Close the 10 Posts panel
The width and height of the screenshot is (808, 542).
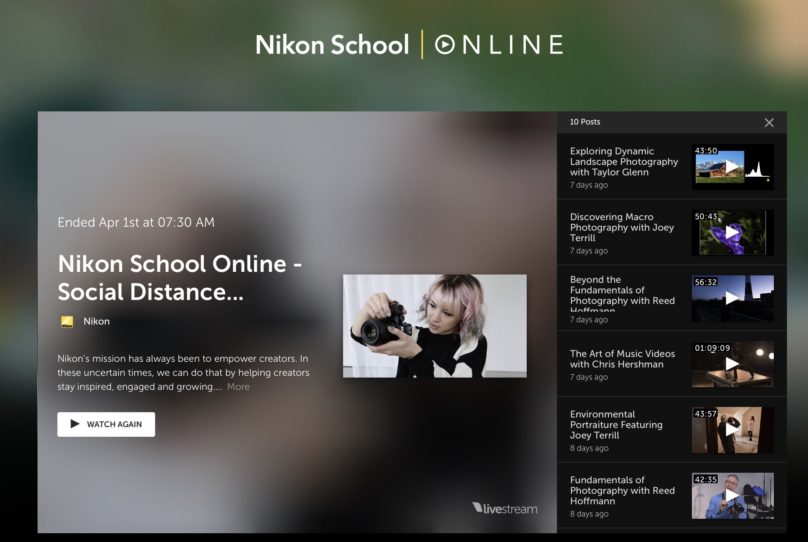coord(769,122)
